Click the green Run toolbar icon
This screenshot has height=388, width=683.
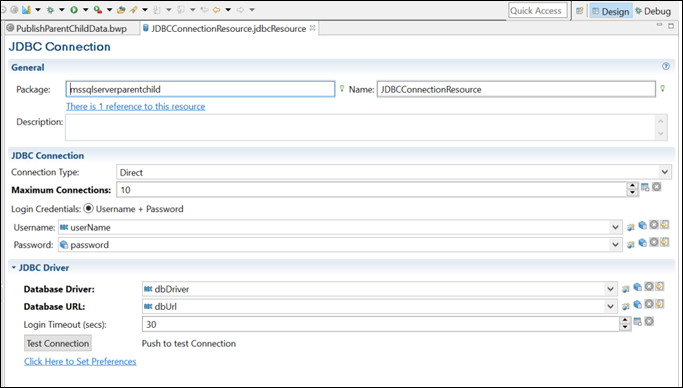74,10
